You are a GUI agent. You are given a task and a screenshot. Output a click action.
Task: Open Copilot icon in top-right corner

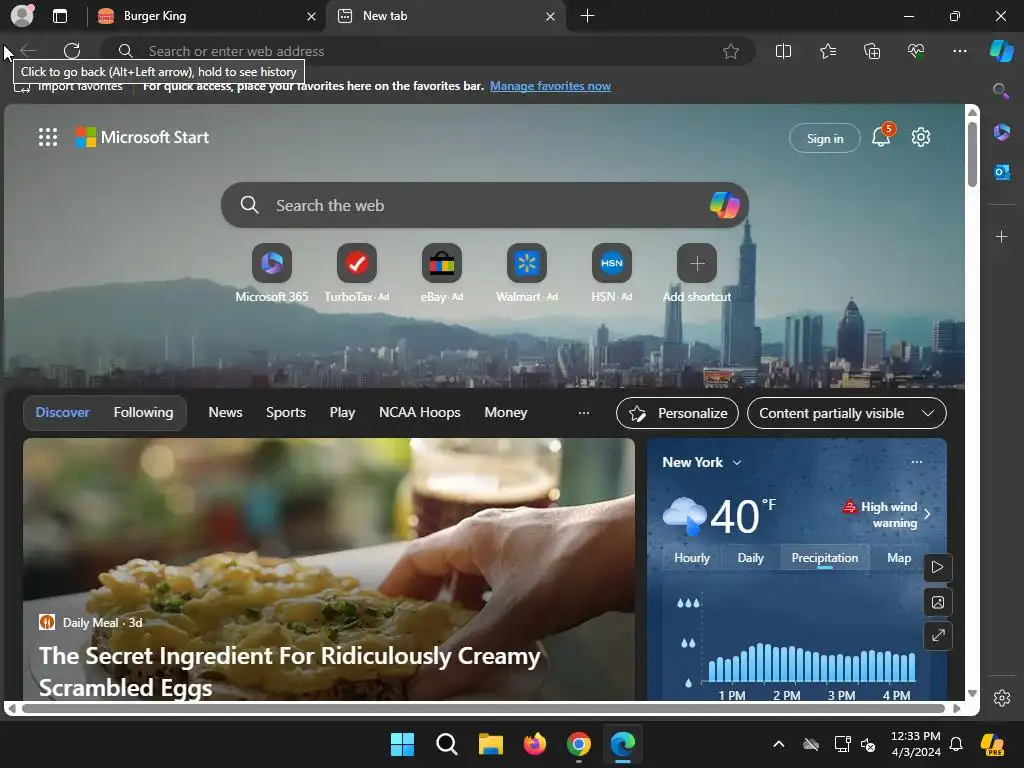[1002, 51]
